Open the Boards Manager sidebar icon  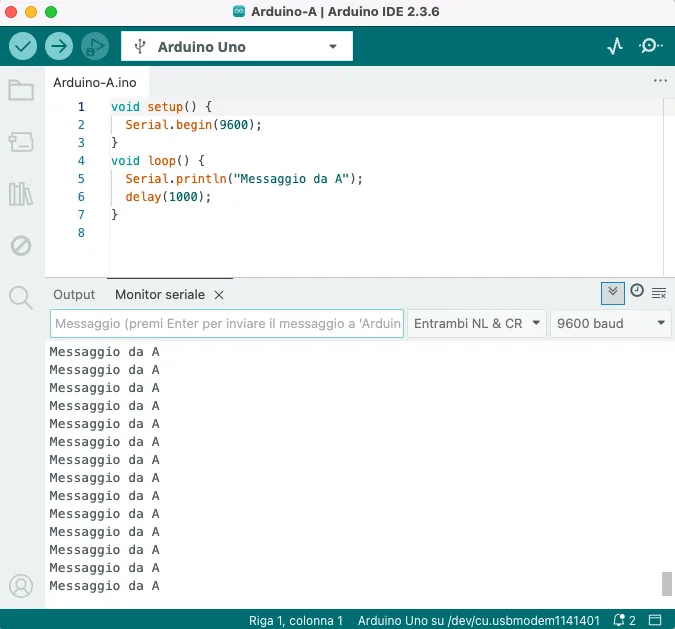[21, 142]
